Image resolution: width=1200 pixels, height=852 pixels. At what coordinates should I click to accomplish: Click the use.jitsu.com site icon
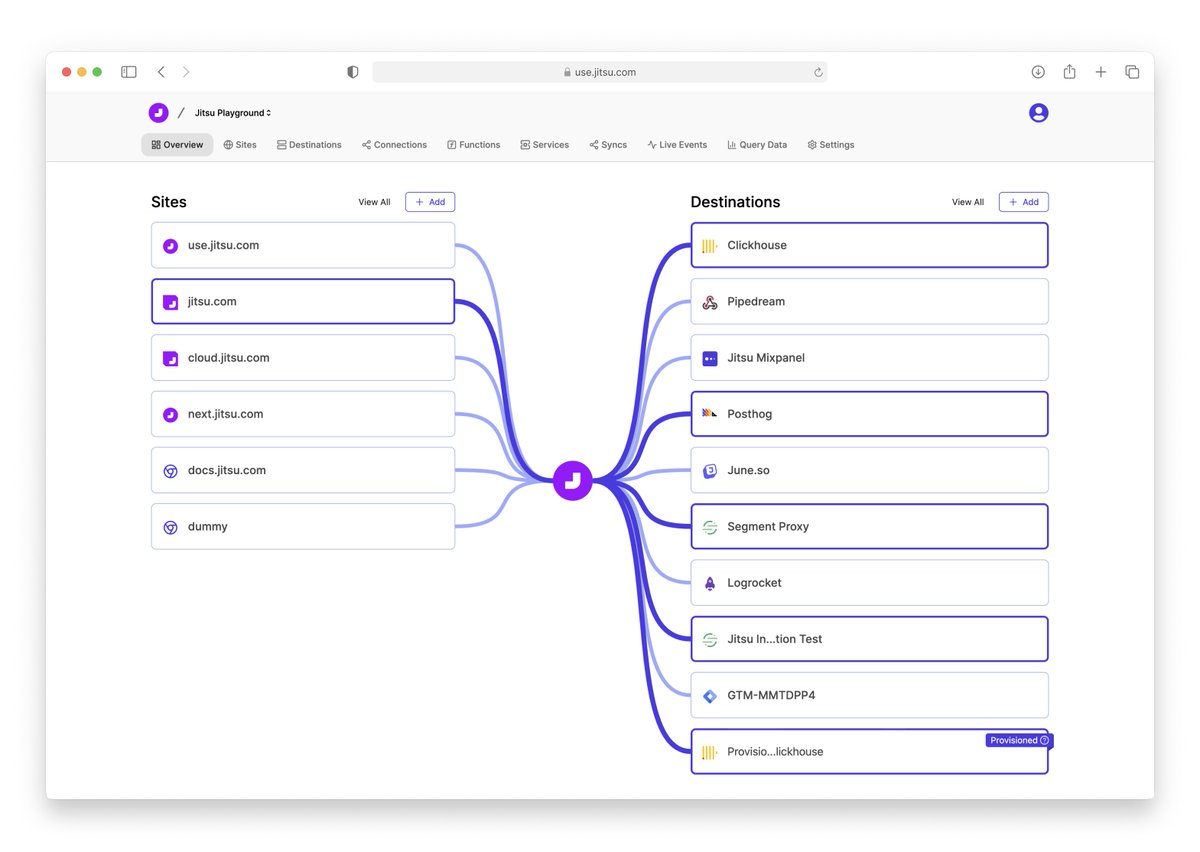point(170,246)
